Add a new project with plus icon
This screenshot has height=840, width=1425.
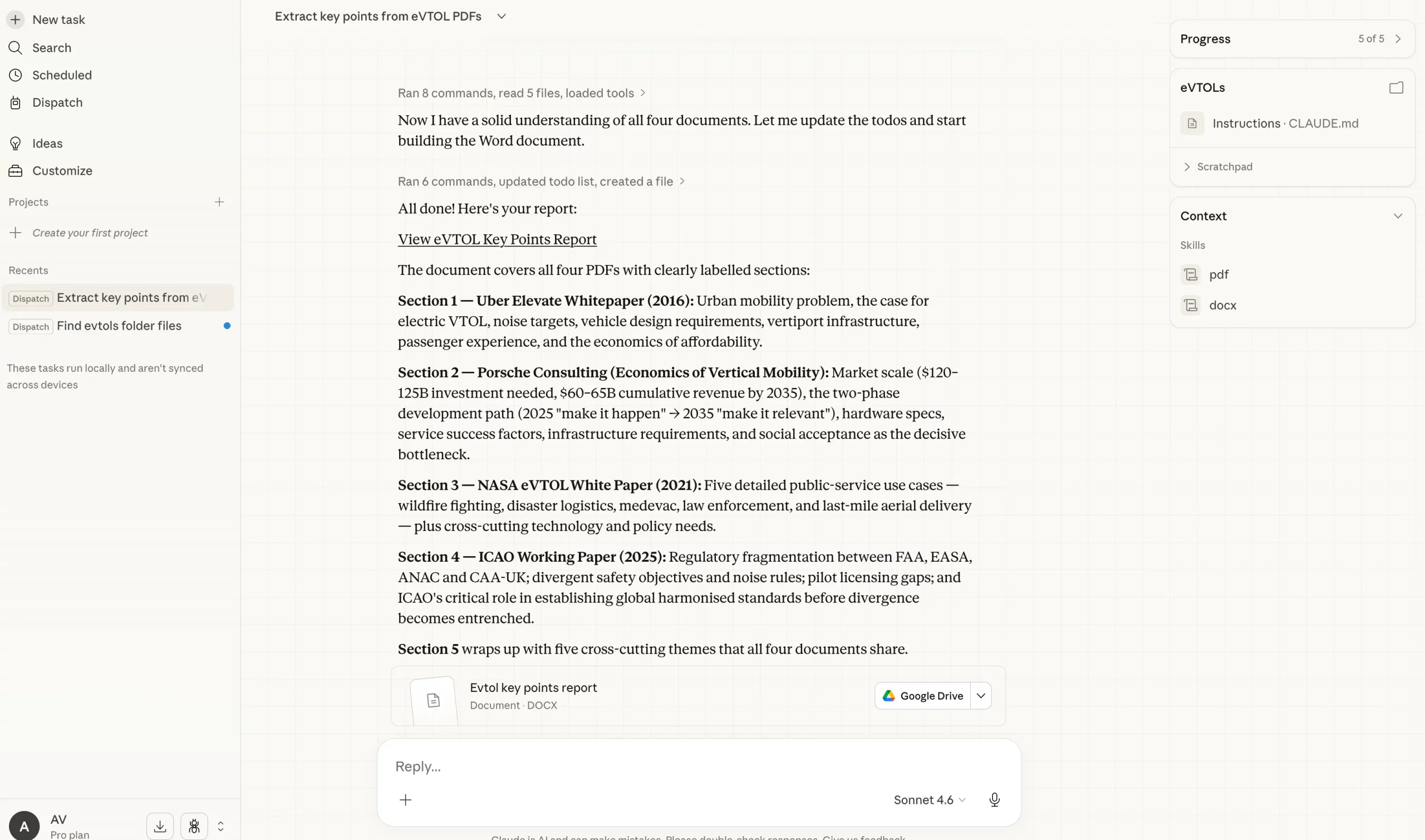pyautogui.click(x=219, y=202)
